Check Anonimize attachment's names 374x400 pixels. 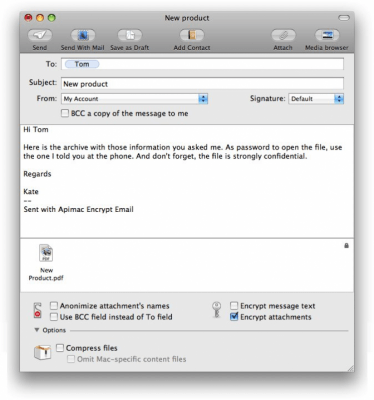pos(54,306)
